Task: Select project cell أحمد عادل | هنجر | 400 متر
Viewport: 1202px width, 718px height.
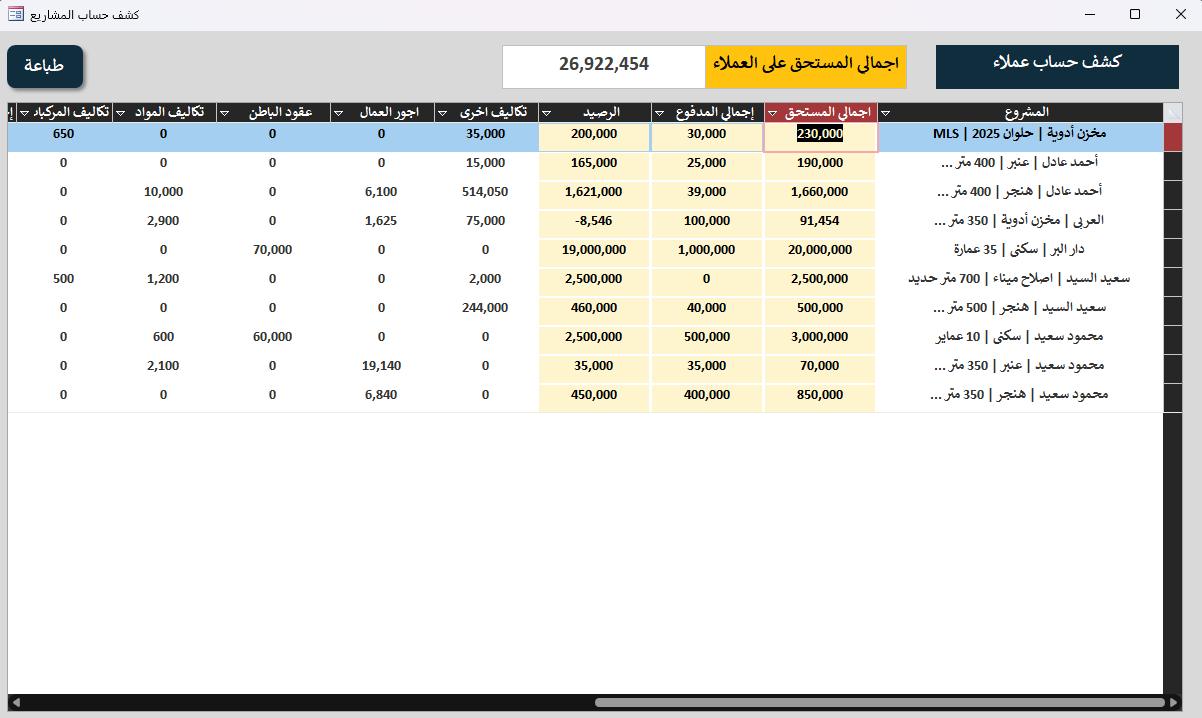Action: coord(1021,195)
